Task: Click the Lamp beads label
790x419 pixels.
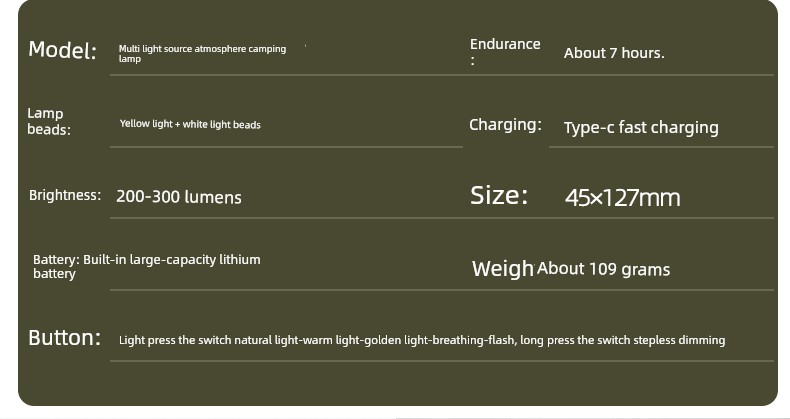Action: click(49, 121)
